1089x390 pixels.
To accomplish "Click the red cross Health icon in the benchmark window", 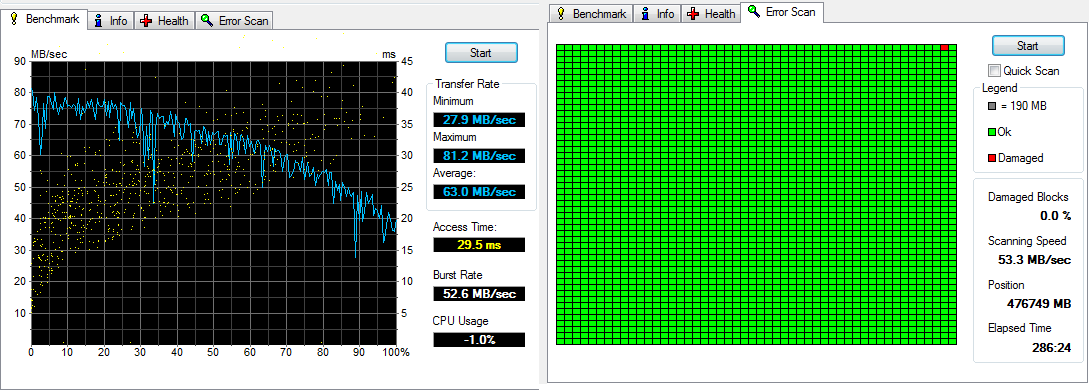I will [x=146, y=21].
